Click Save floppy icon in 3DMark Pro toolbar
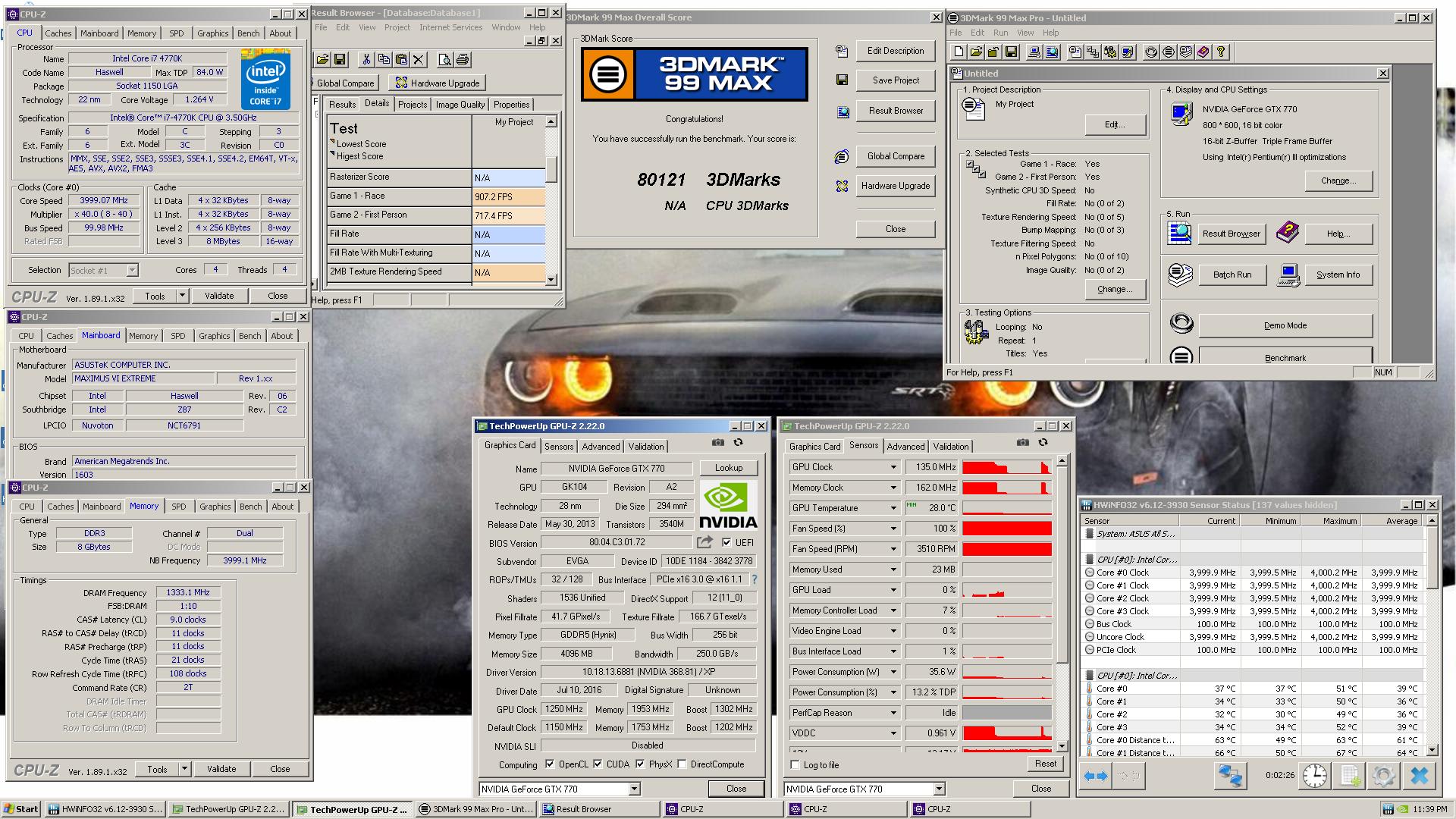 click(1011, 52)
